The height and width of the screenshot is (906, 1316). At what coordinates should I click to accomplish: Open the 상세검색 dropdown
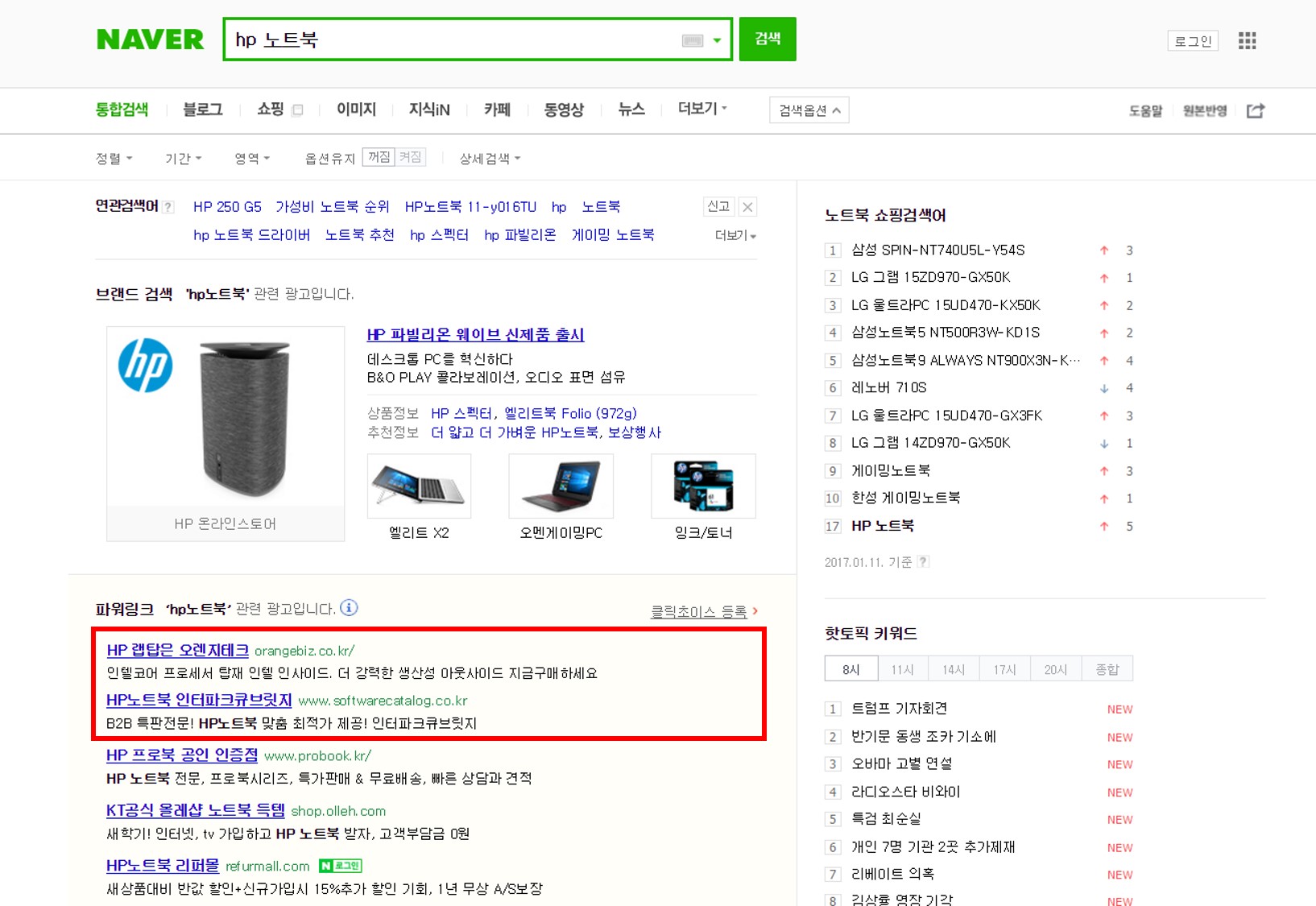[x=490, y=159]
